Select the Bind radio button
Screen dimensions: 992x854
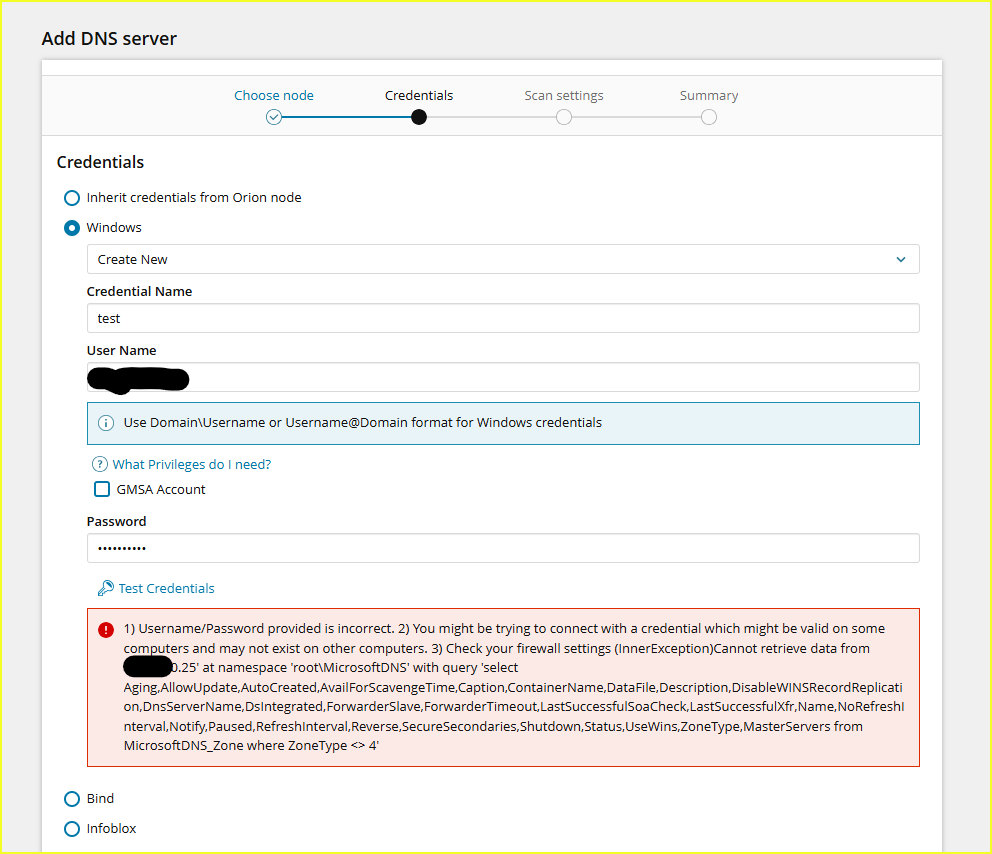(72, 799)
